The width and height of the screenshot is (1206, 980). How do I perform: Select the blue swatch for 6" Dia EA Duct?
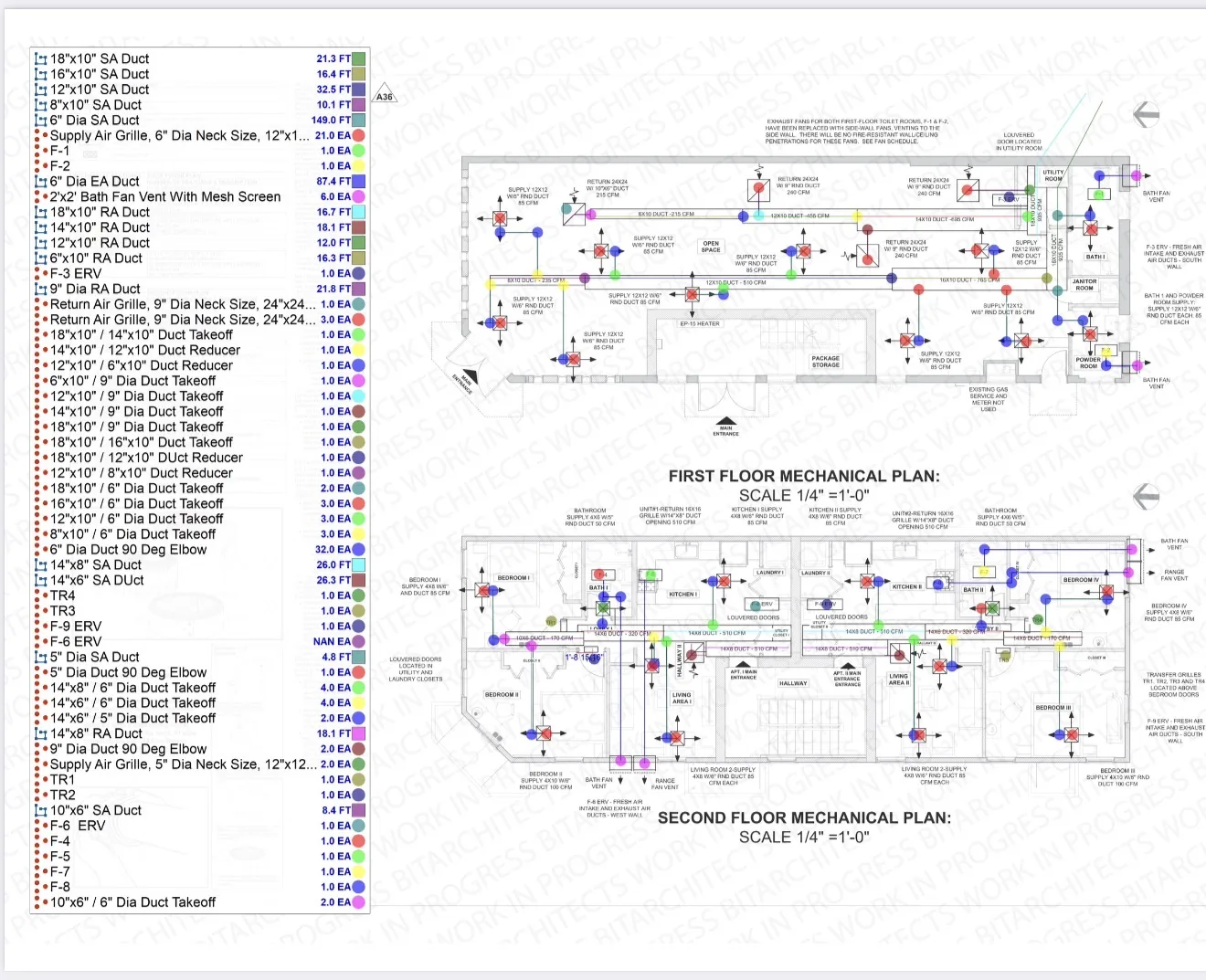359,182
